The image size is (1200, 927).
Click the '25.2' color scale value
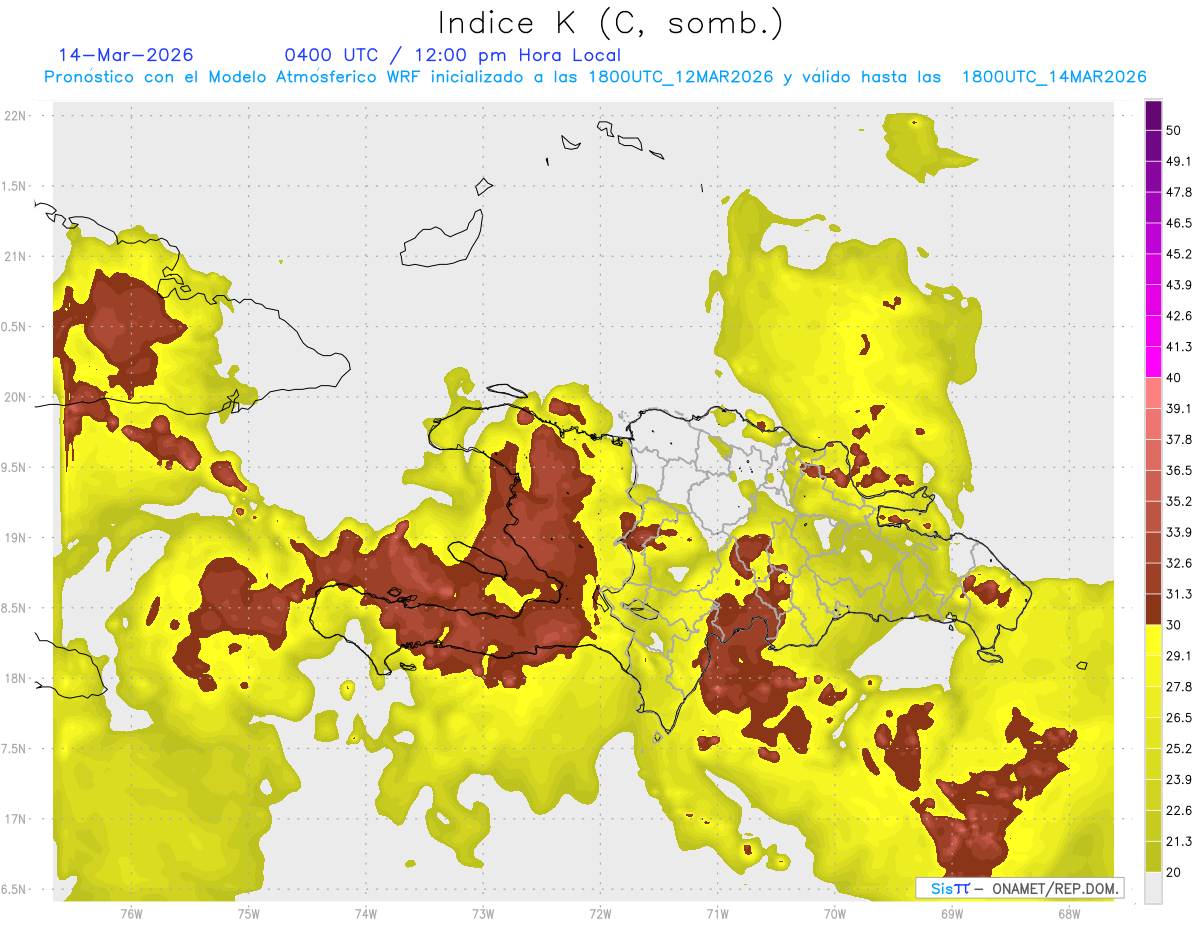(x=1179, y=749)
